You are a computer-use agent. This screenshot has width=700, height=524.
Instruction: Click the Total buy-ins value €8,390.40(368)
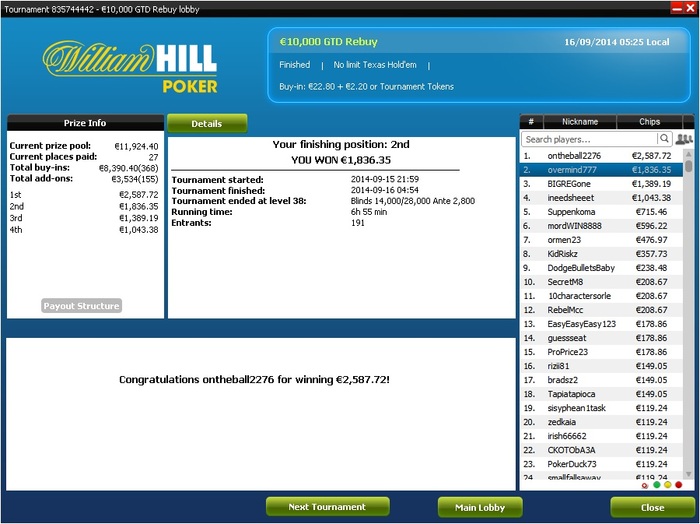(x=129, y=168)
